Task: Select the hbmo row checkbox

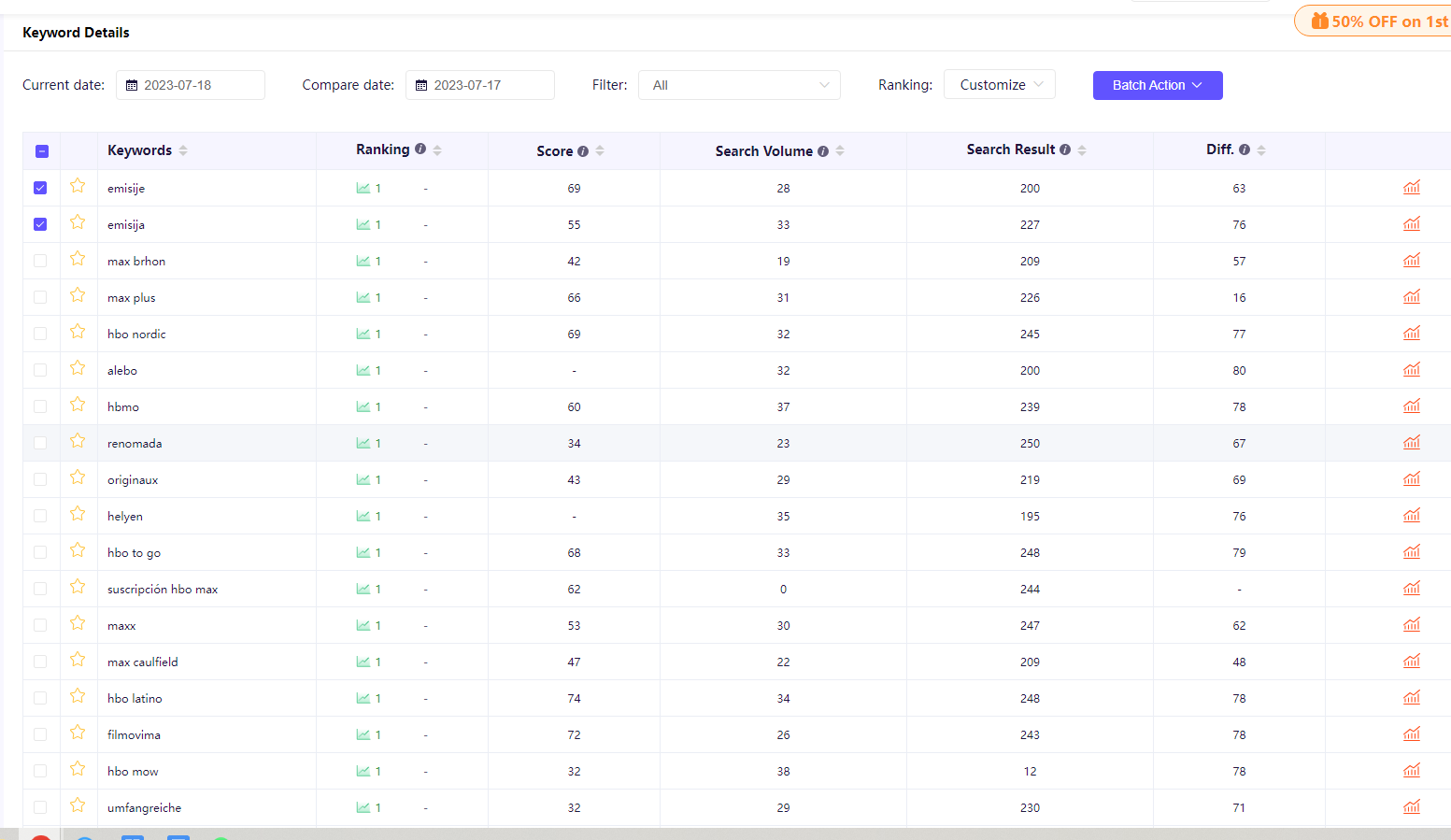Action: 40,406
